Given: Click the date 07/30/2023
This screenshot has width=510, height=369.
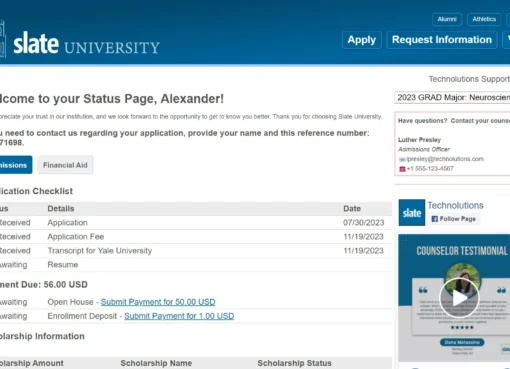Looking at the screenshot, I should (x=364, y=223).
